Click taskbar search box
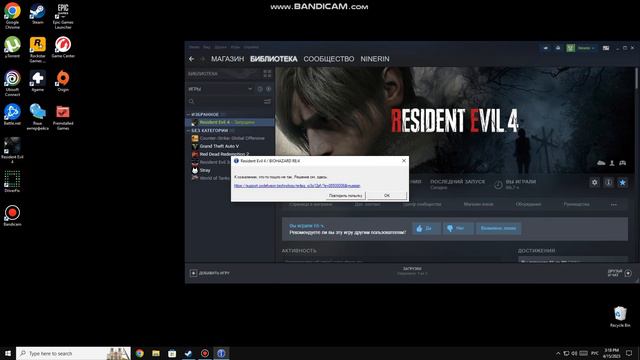Screen dimensions: 640x360 [x=73, y=353]
